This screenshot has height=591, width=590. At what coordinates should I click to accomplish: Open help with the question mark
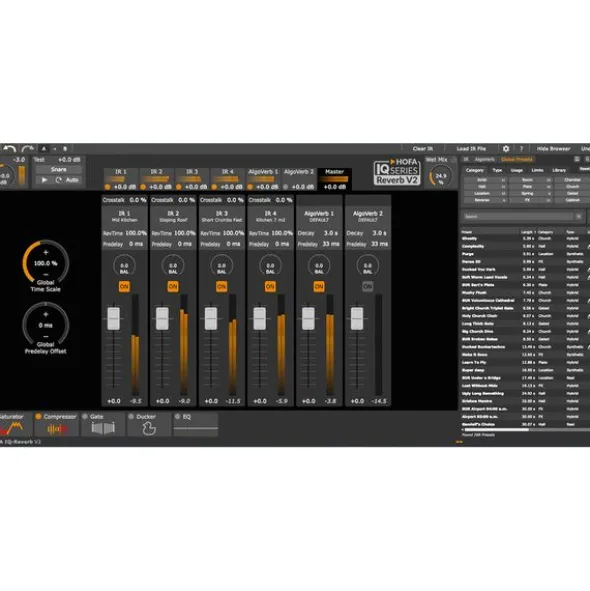pos(521,149)
